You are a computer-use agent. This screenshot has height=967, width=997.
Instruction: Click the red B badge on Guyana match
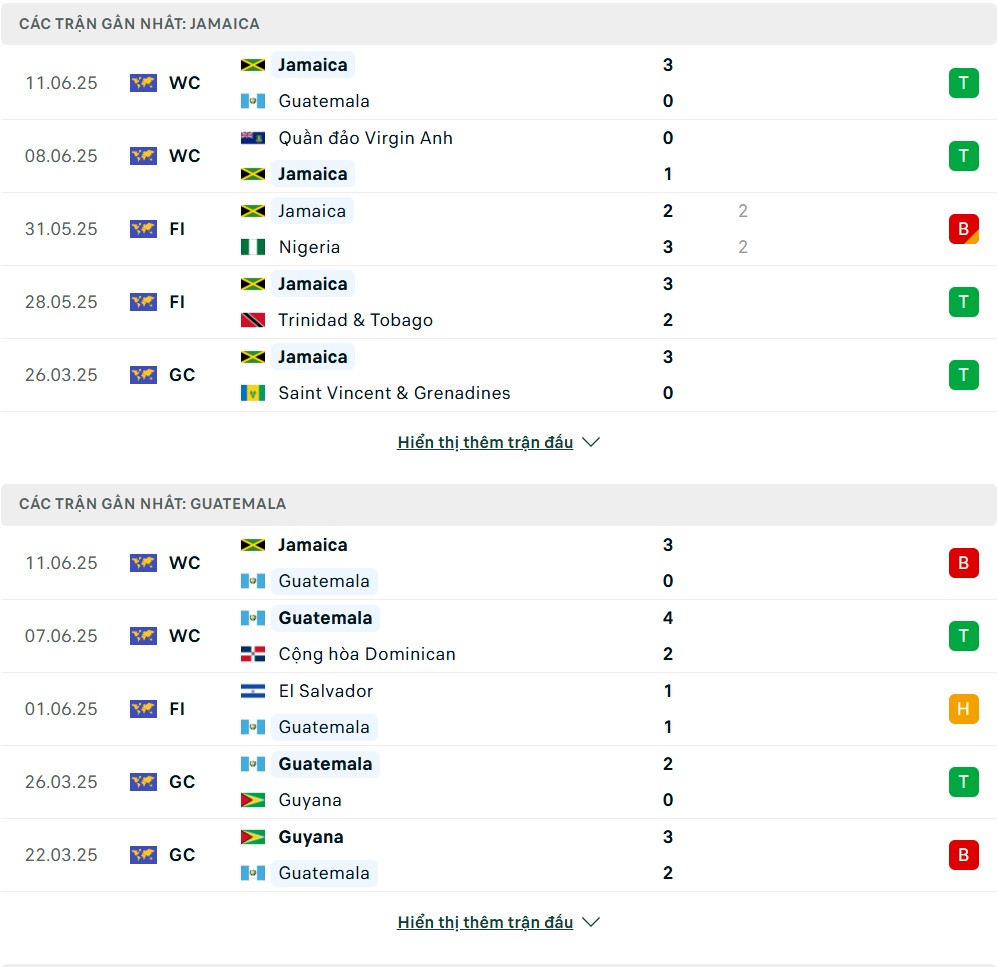pyautogui.click(x=963, y=854)
